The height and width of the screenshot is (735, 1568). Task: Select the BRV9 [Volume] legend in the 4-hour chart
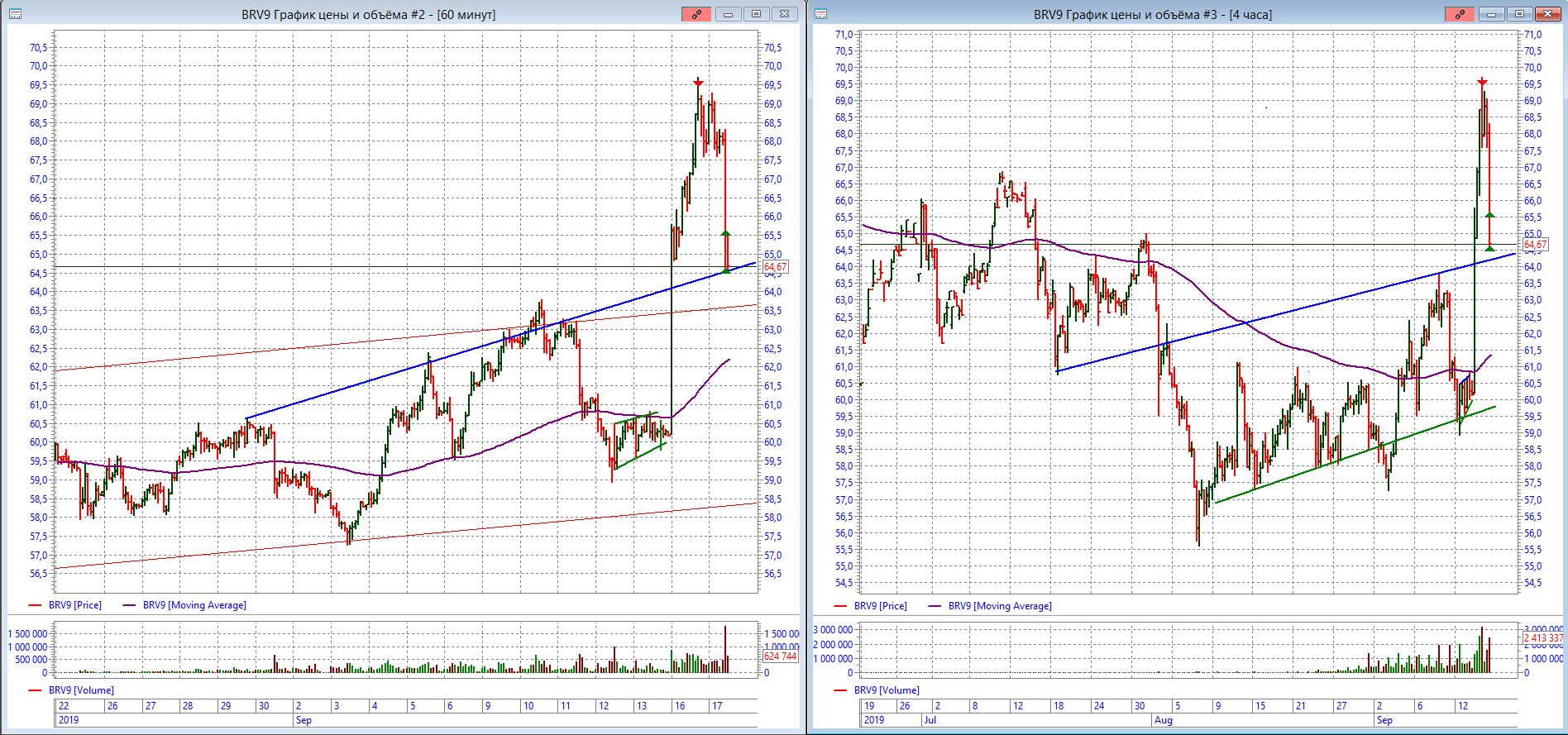[886, 690]
